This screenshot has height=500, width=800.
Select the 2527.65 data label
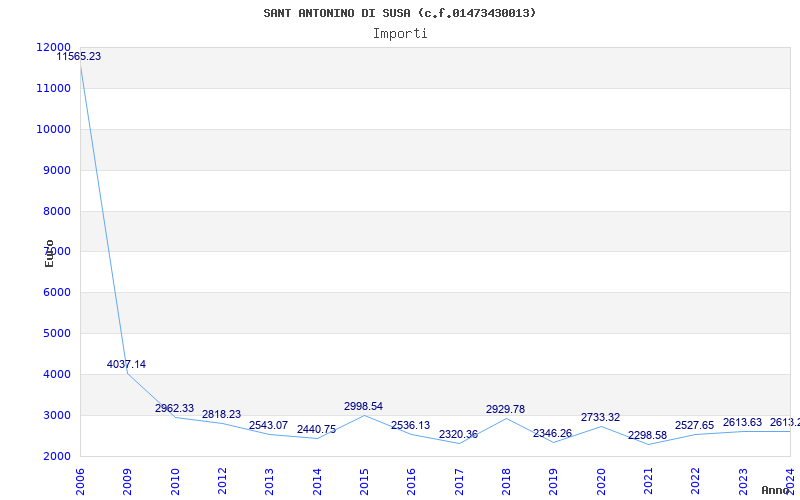point(694,426)
